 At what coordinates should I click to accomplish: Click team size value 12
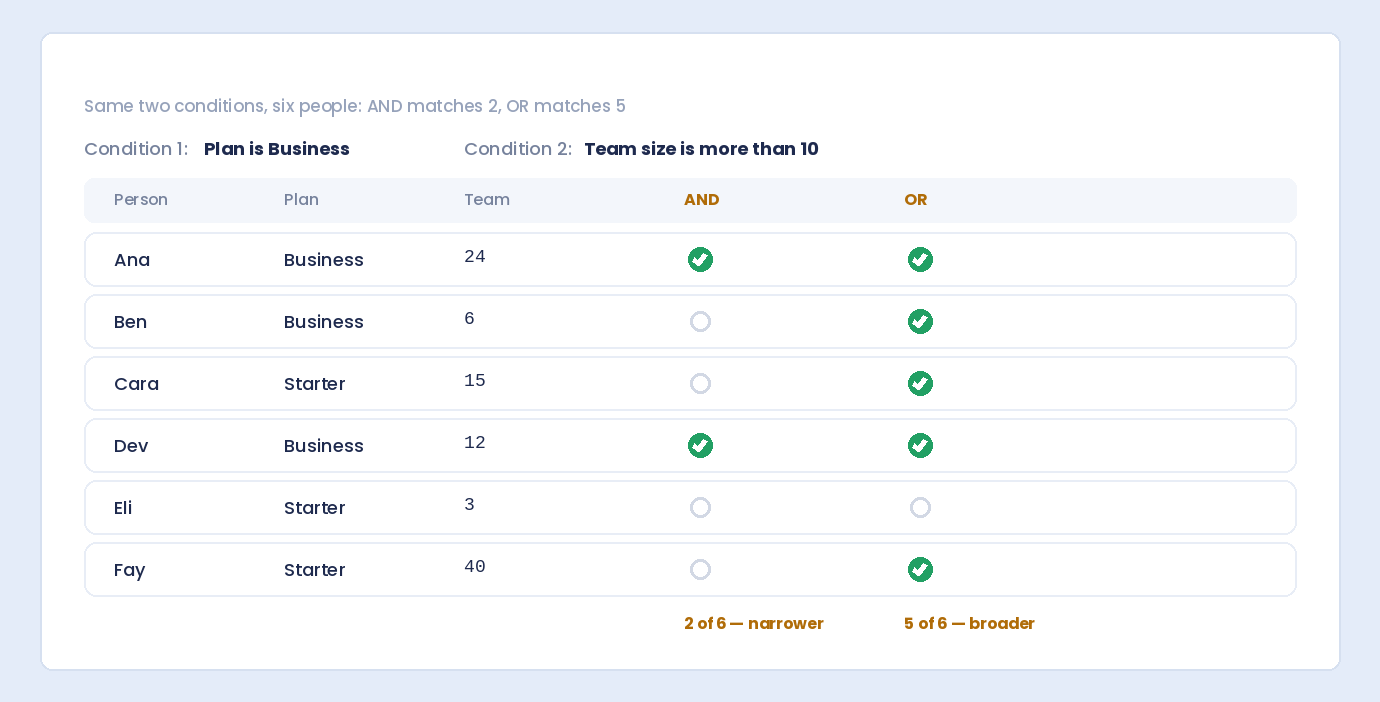[x=475, y=443]
